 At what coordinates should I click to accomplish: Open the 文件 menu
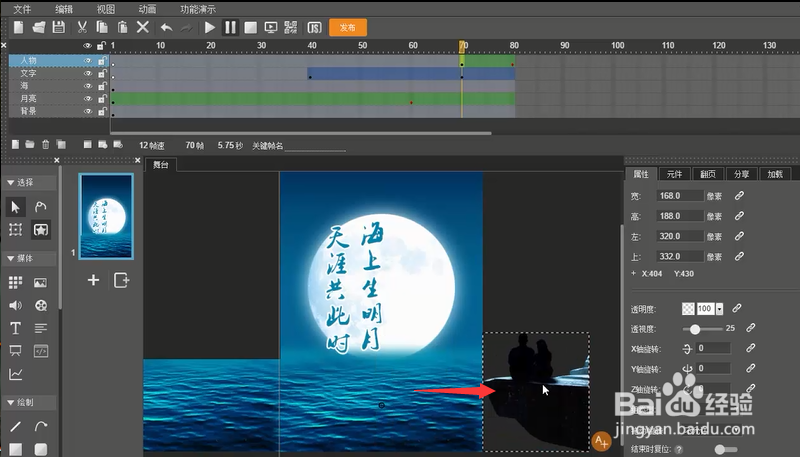point(22,9)
